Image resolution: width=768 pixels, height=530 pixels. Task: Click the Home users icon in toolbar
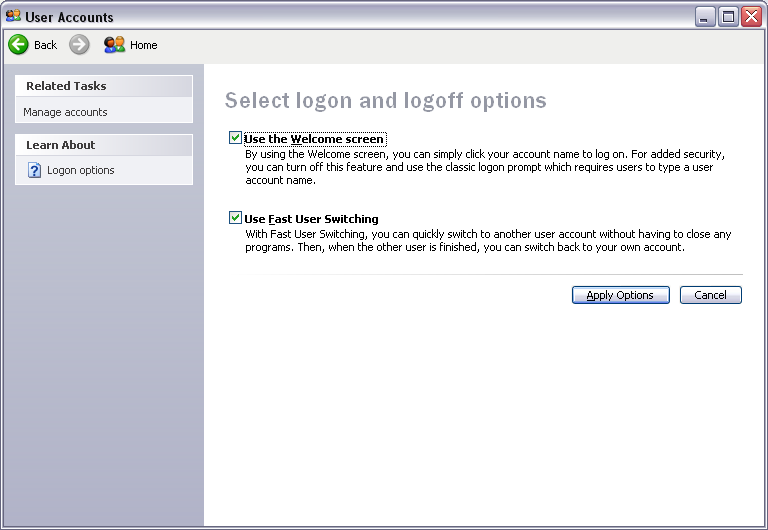[x=114, y=45]
